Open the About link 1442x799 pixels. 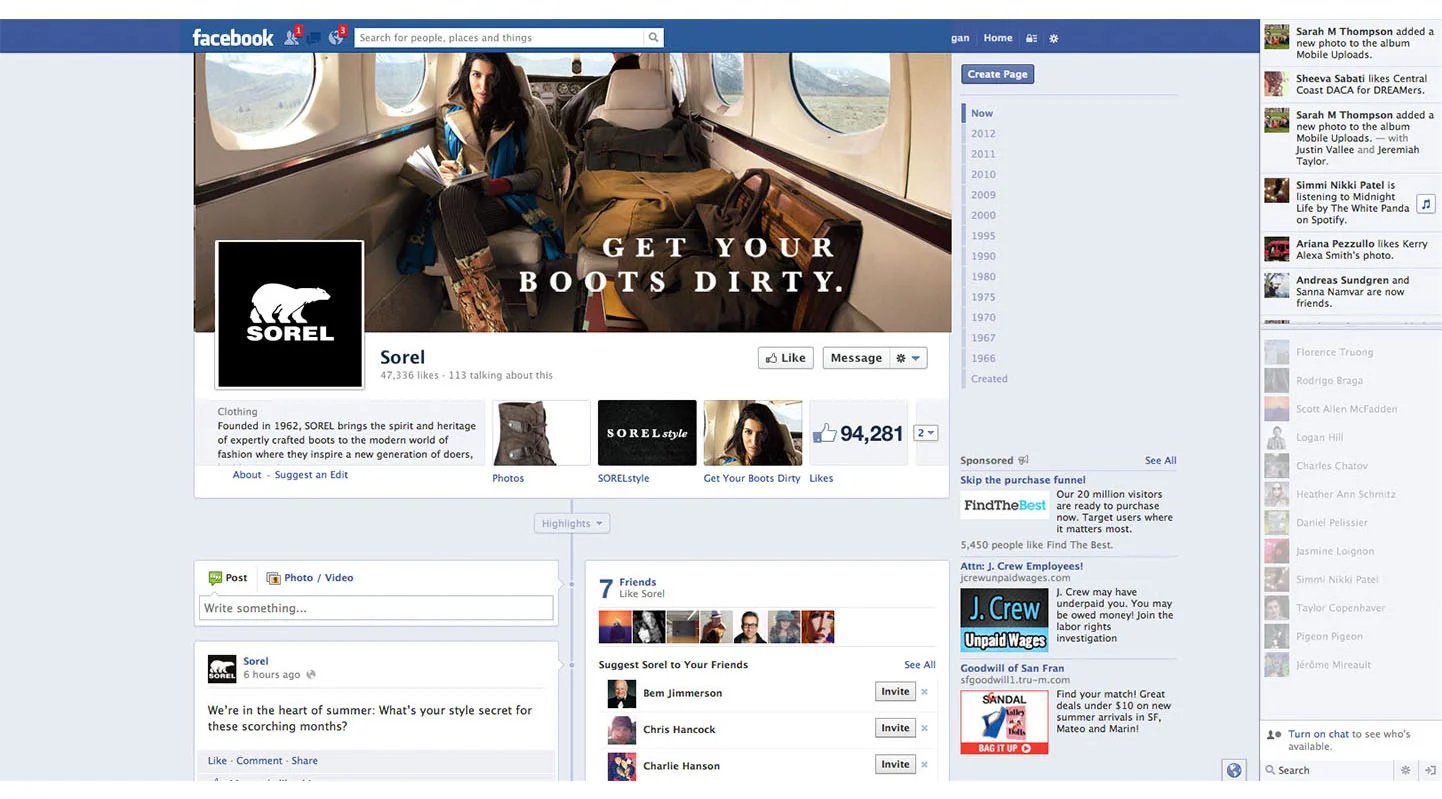coord(247,475)
